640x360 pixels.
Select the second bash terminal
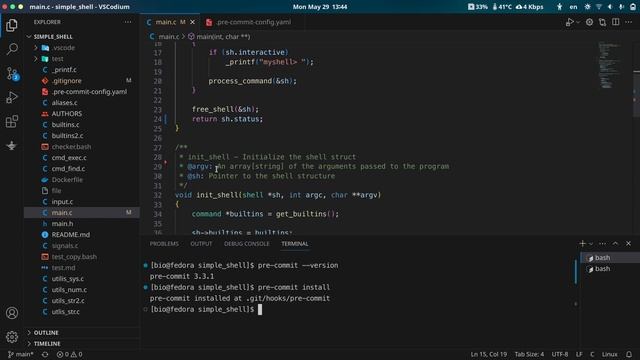(610, 269)
